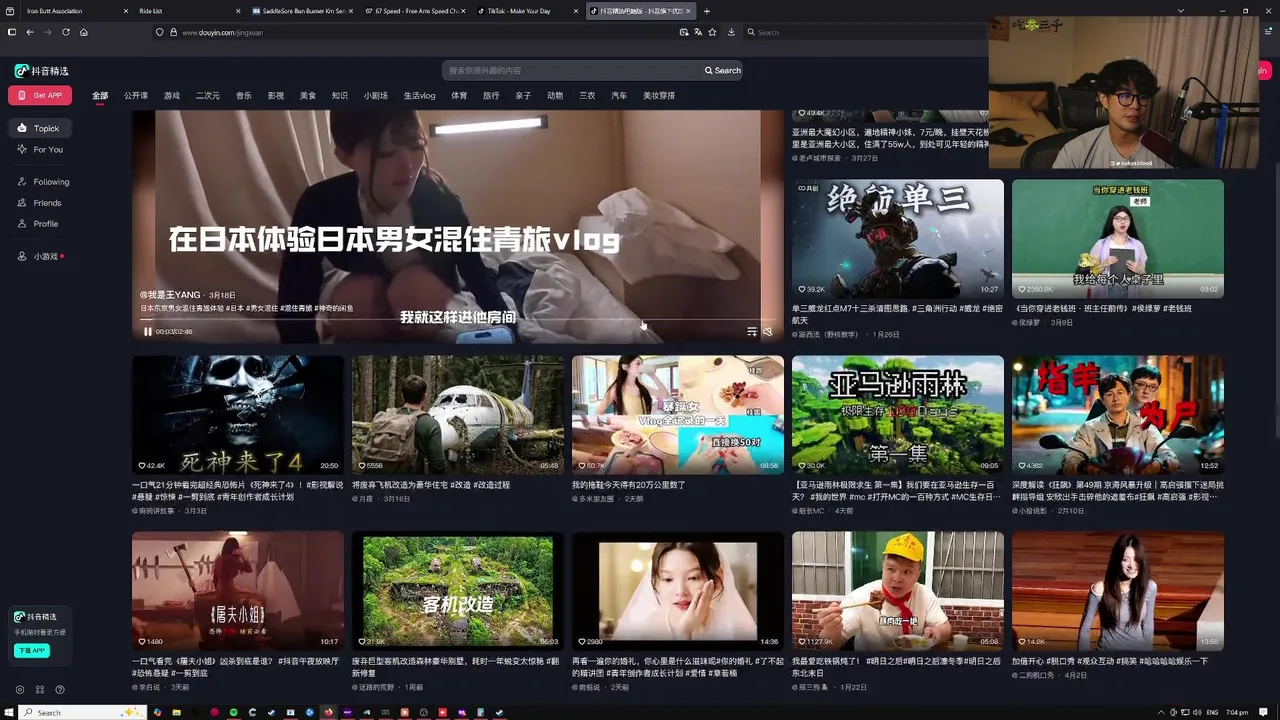Open title 《当你穿进老钱班·班主任前传》
1280x720 pixels.
click(1104, 309)
